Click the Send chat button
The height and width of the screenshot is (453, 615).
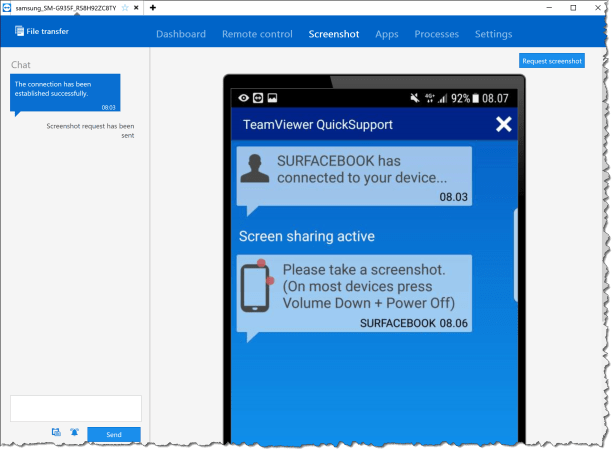[114, 435]
